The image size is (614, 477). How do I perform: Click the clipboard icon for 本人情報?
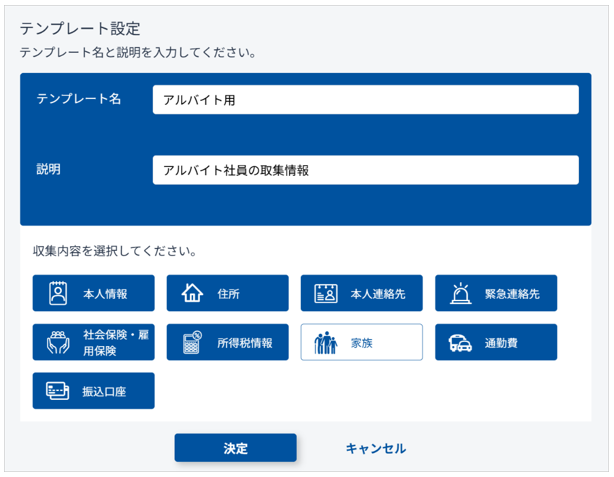(x=57, y=294)
